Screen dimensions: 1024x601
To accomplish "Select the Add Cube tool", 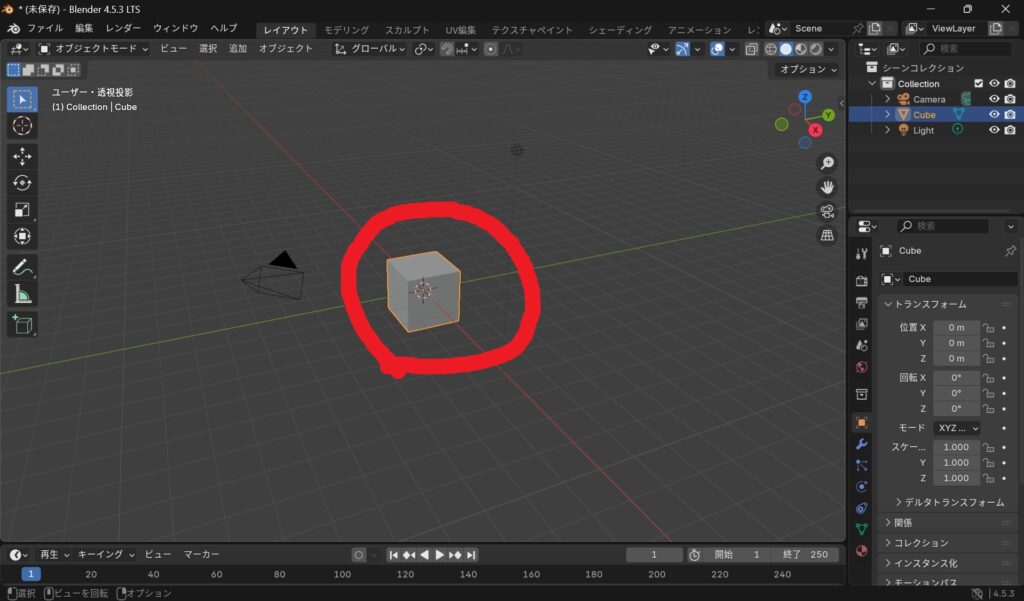I will coord(22,324).
